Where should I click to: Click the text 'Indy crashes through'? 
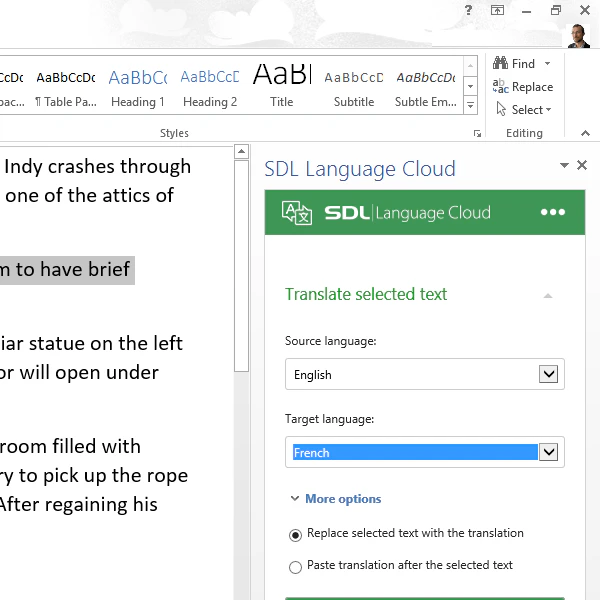click(98, 167)
